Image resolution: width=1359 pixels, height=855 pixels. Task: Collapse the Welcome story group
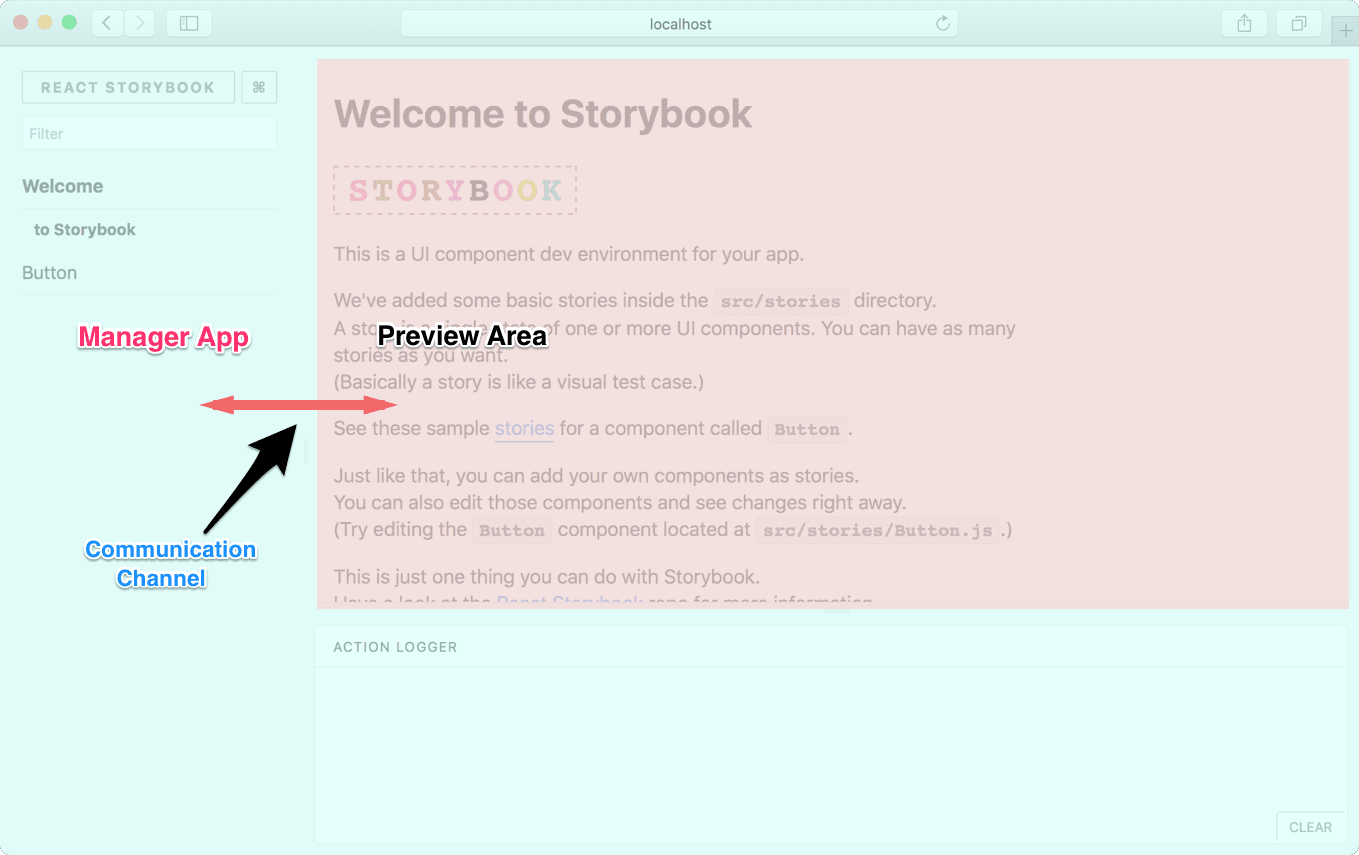(x=62, y=186)
